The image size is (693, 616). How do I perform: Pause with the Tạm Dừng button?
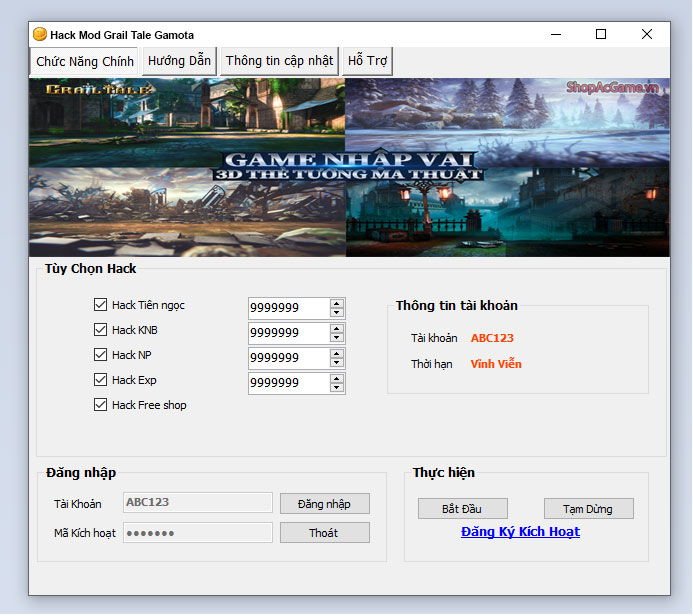click(x=588, y=509)
